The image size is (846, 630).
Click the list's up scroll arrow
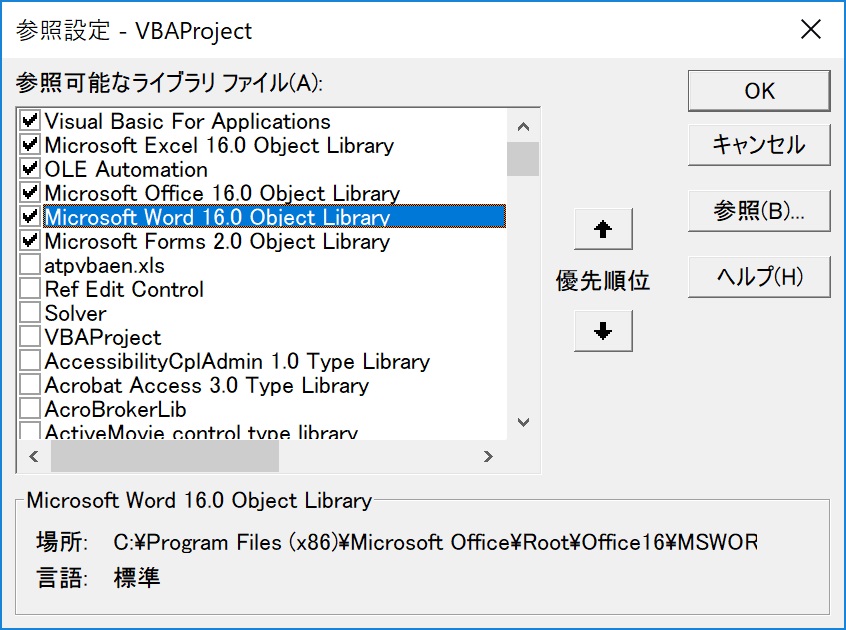(524, 125)
